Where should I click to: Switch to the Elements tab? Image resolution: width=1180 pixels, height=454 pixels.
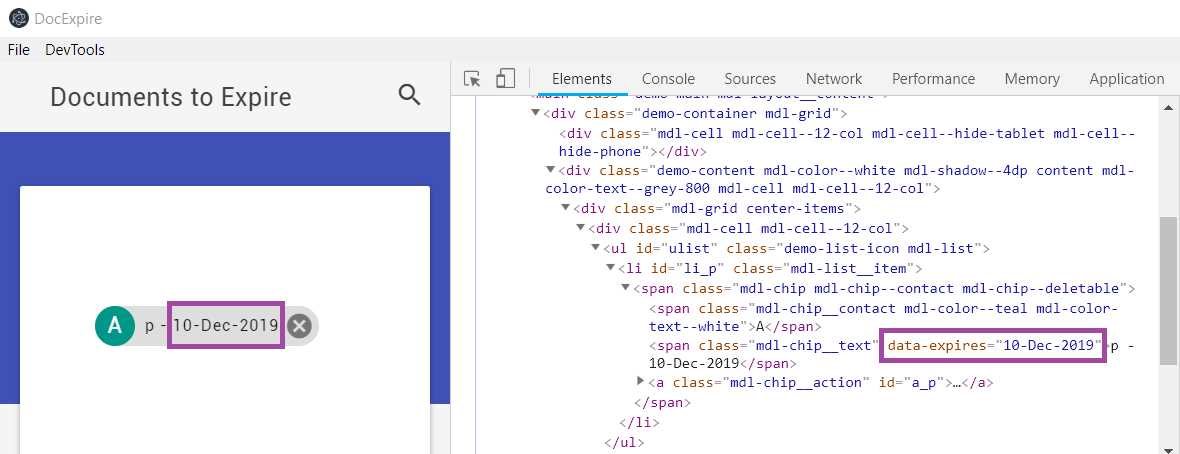[582, 79]
